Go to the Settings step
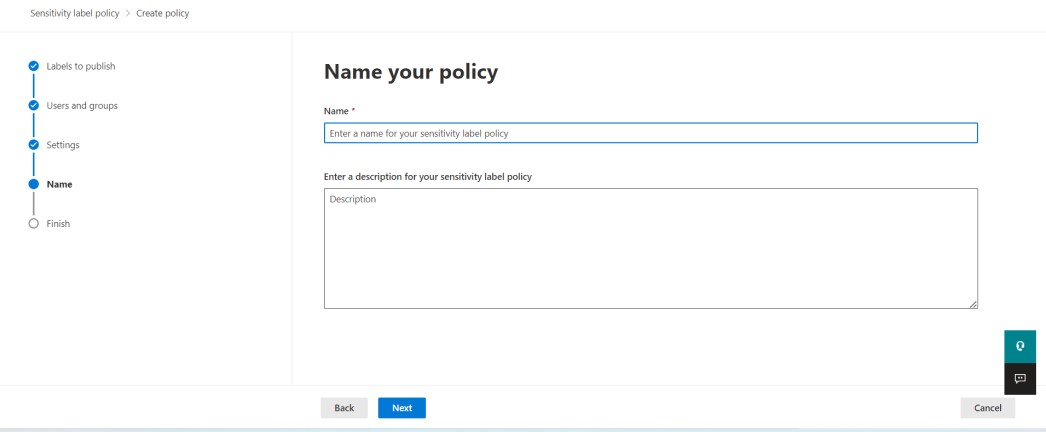 [x=63, y=145]
